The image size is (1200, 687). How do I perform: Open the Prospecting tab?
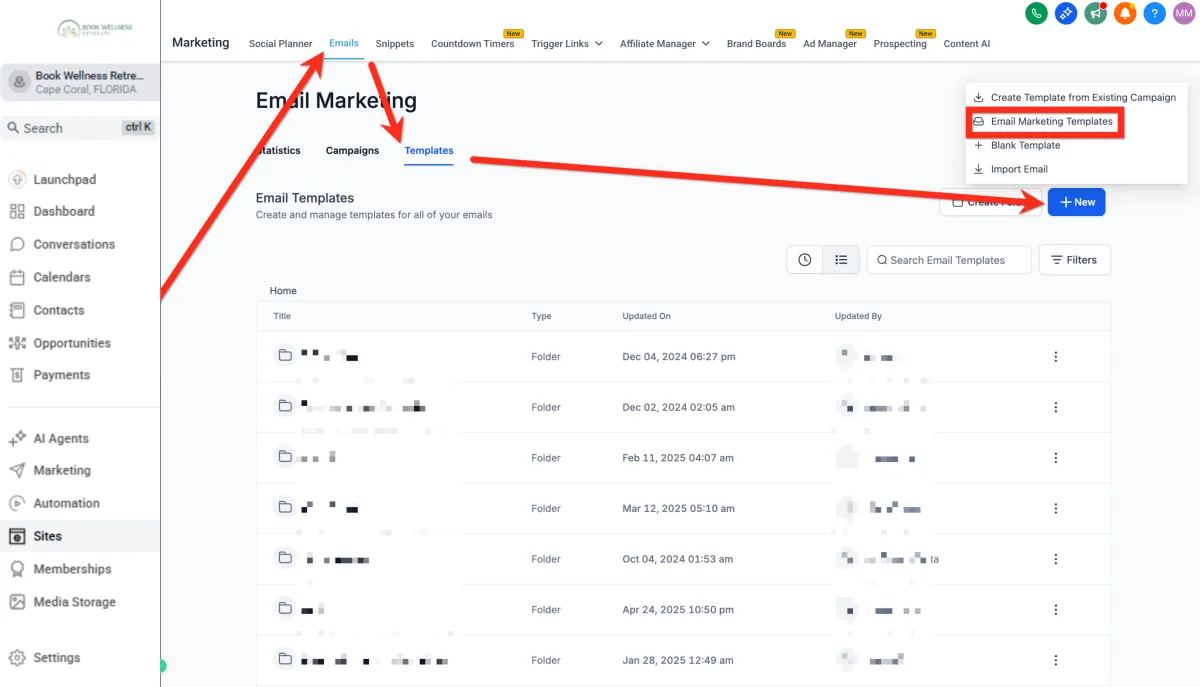(x=900, y=44)
